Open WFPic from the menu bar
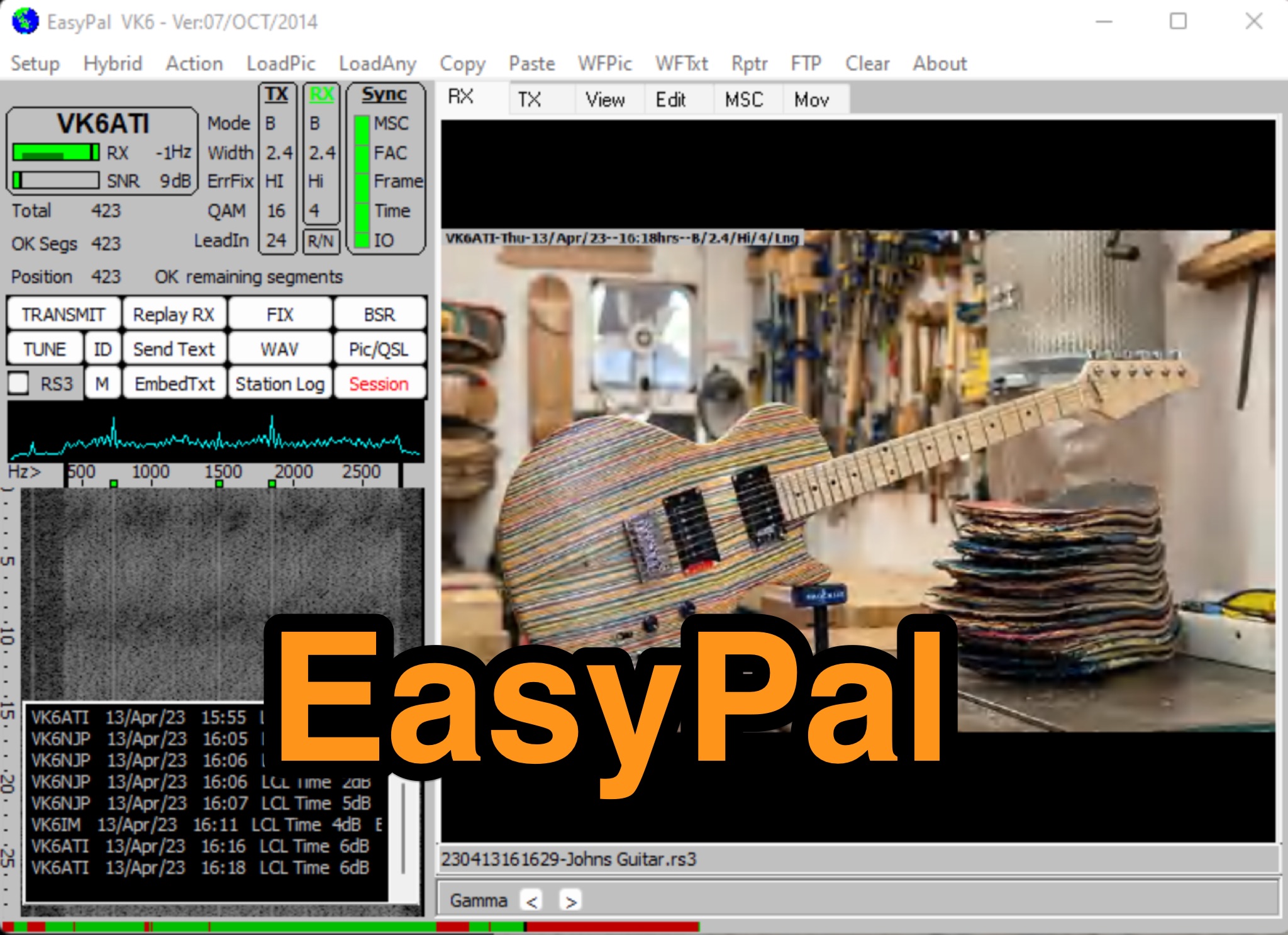This screenshot has width=1288, height=935. coord(605,64)
